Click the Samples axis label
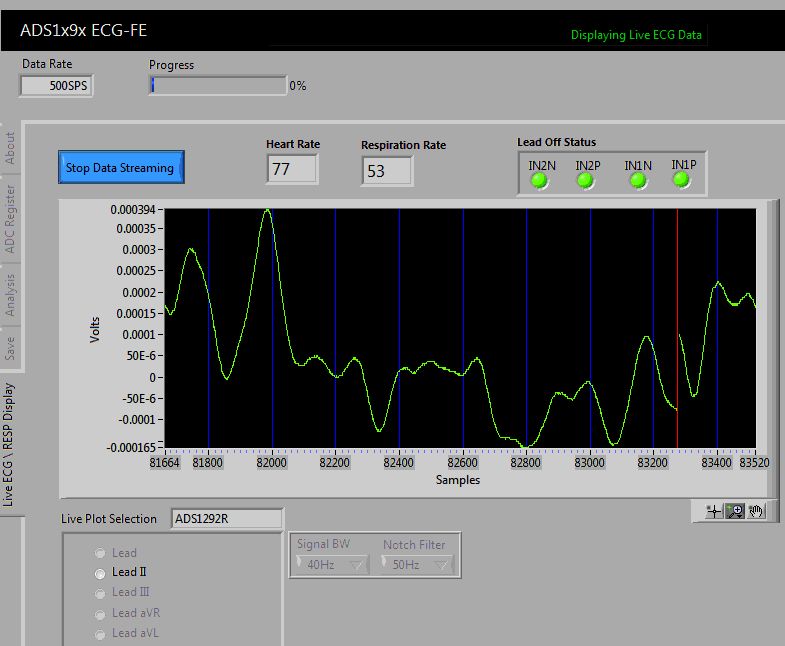Screen dimensions: 785x646 [458, 480]
